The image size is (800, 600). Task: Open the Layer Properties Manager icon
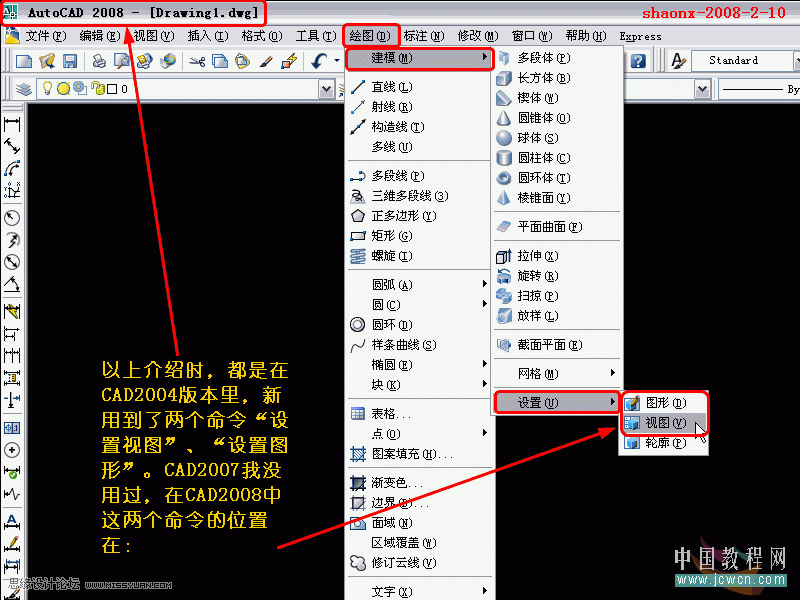tap(23, 89)
